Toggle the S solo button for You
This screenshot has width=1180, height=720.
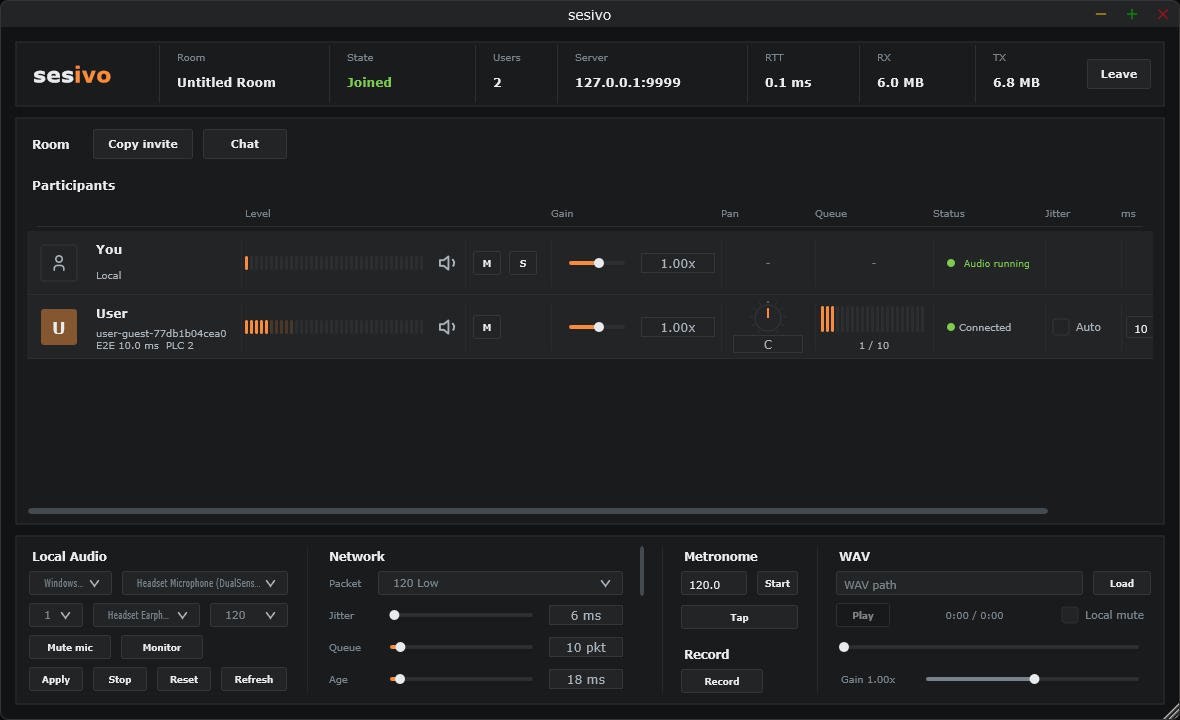pyautogui.click(x=523, y=263)
